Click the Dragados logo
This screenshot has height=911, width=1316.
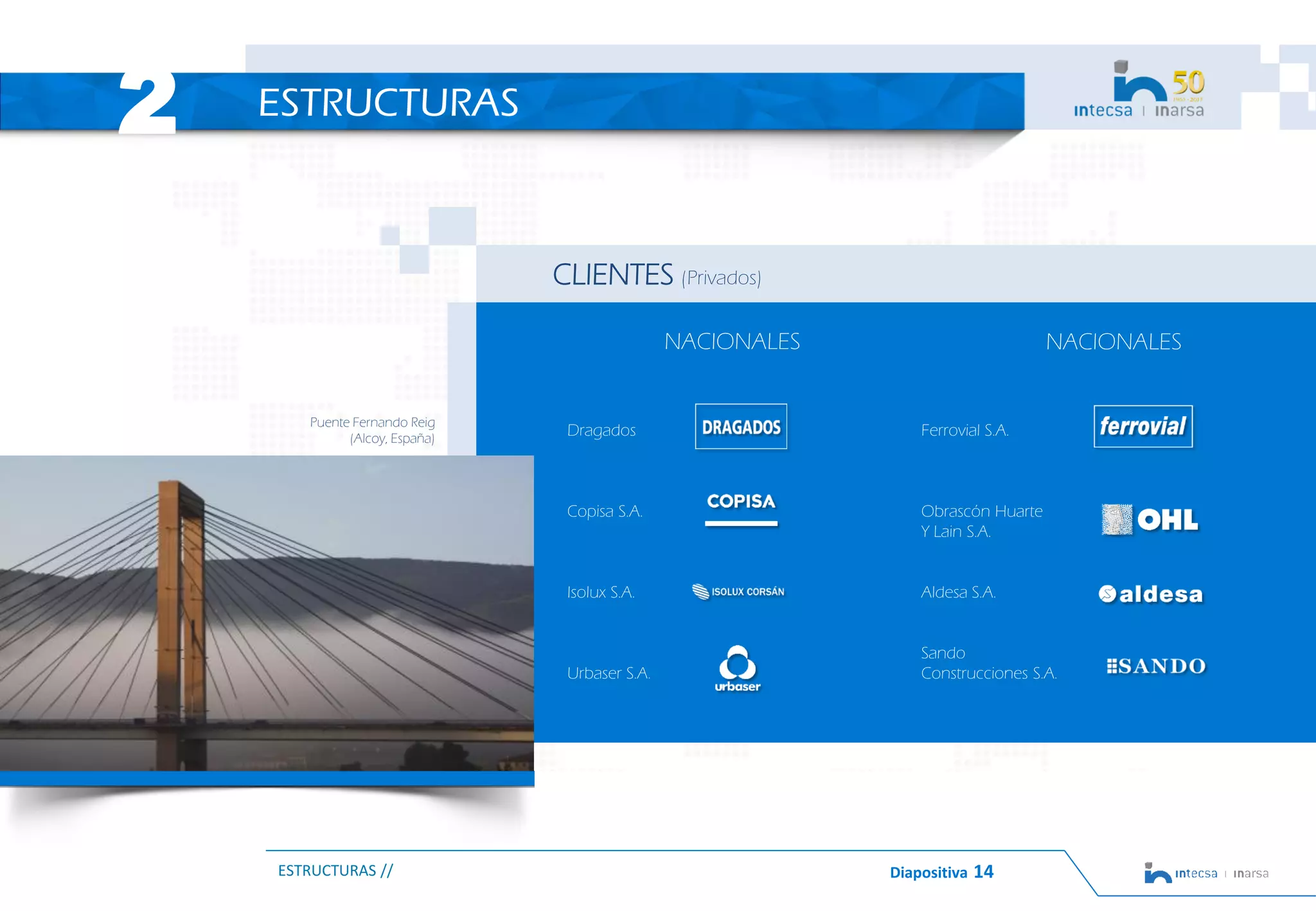[741, 427]
